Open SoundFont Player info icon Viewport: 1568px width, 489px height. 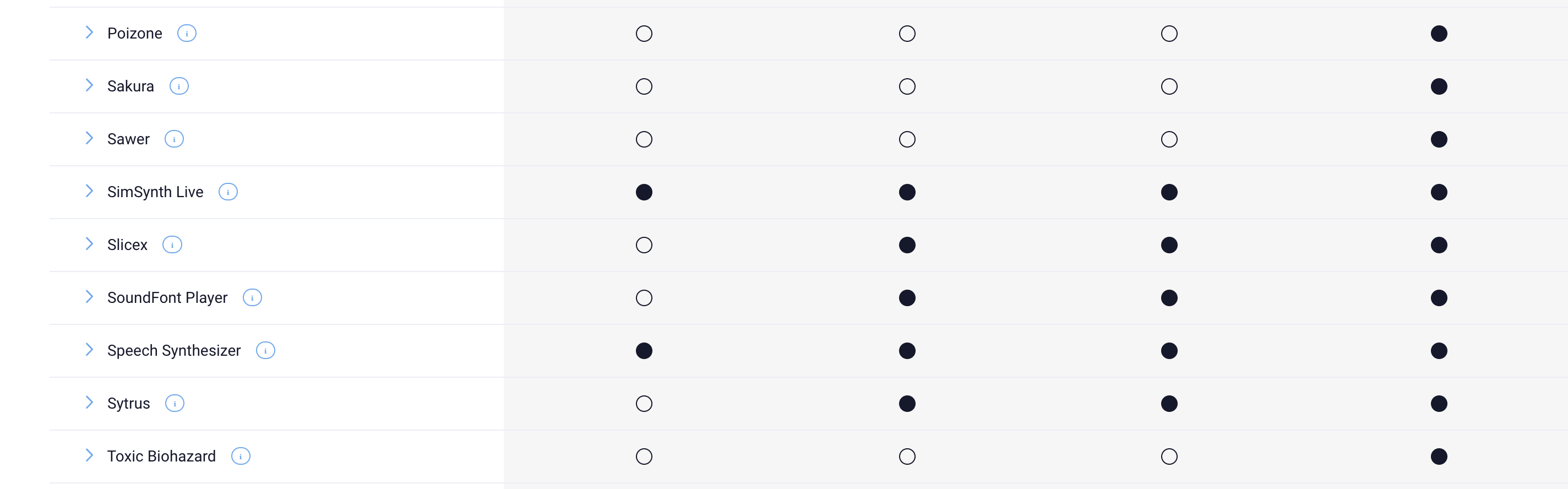coord(252,298)
